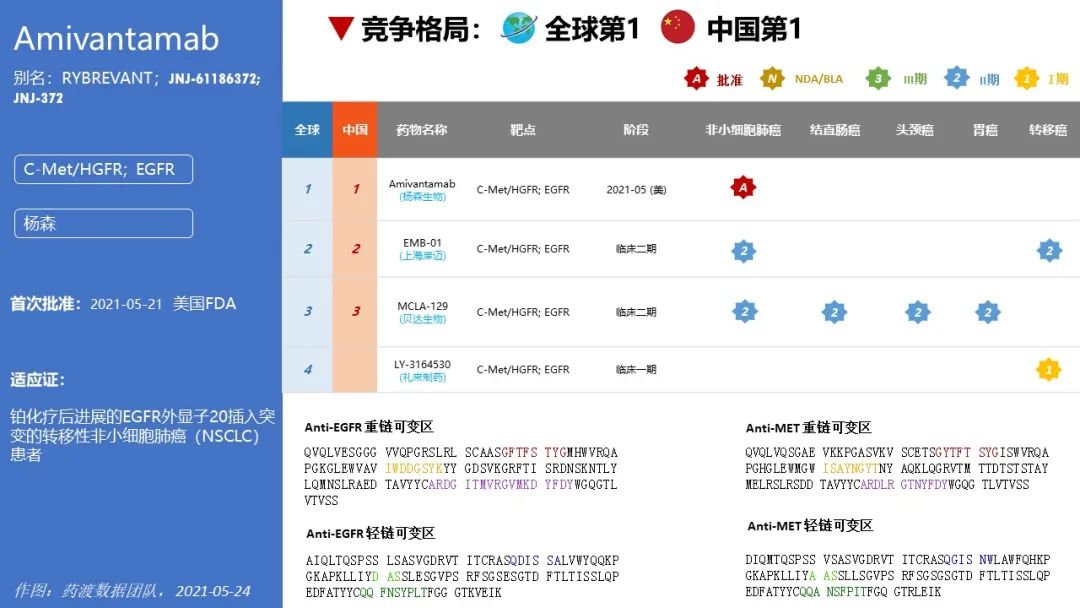Click the yellow phase 1 badge for LY-3164530
Viewport: 1080px width, 608px height.
tap(1048, 370)
